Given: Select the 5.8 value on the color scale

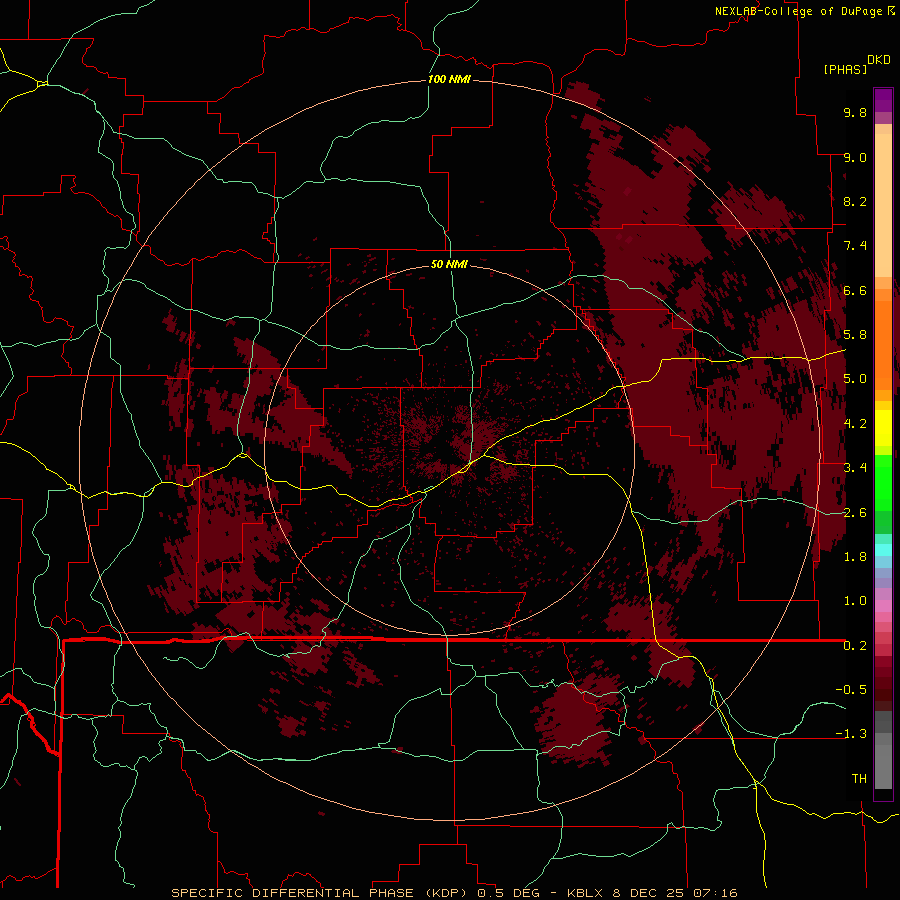Looking at the screenshot, I should (855, 334).
